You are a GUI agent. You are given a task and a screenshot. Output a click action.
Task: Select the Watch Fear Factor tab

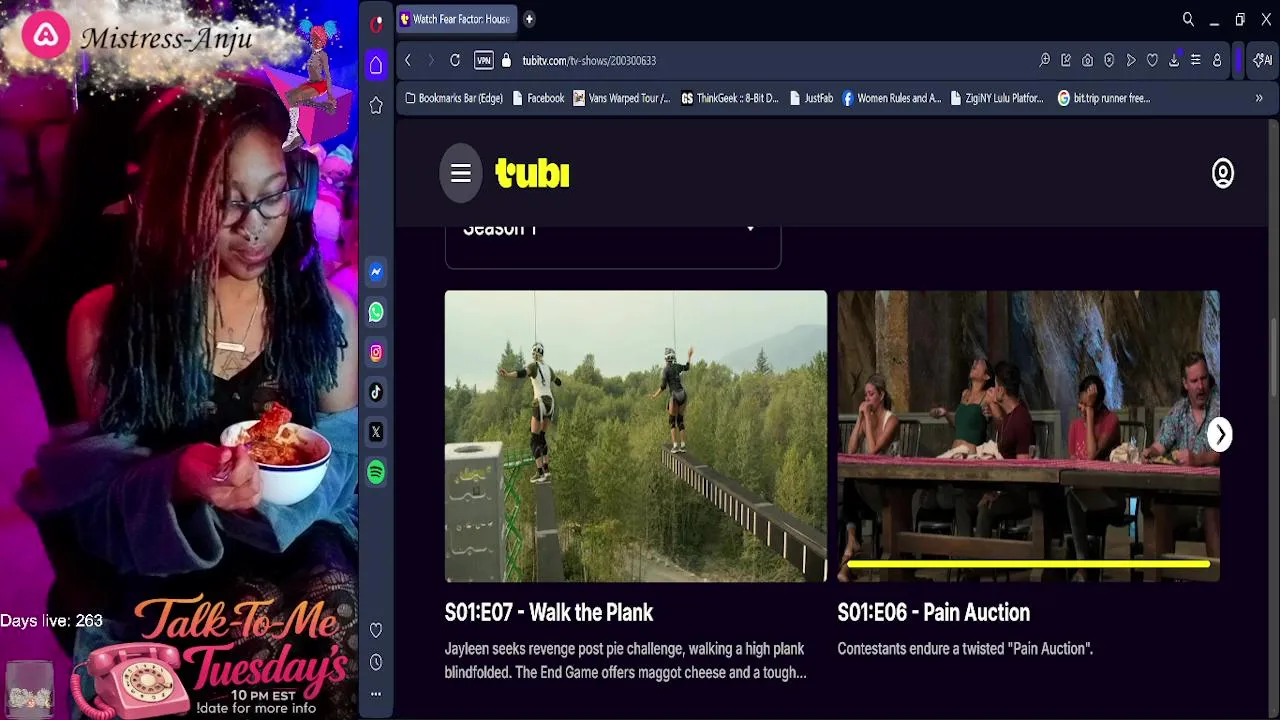[456, 19]
